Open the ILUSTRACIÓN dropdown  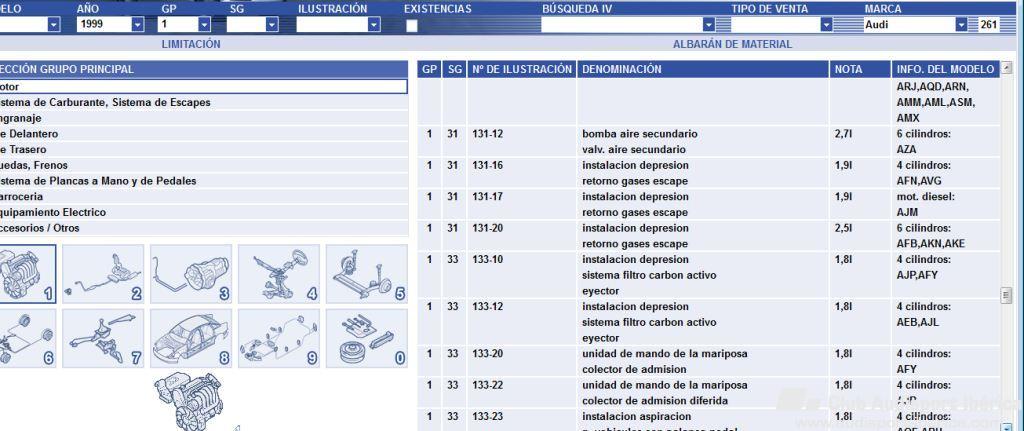click(374, 24)
